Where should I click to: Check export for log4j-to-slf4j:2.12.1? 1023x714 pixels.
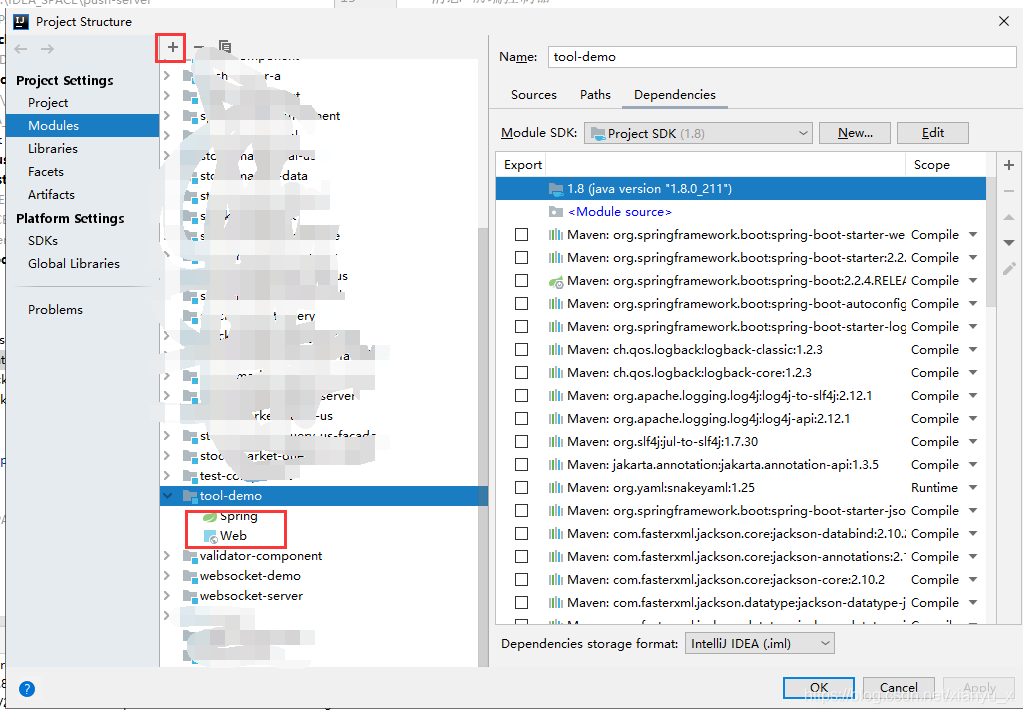pos(521,396)
